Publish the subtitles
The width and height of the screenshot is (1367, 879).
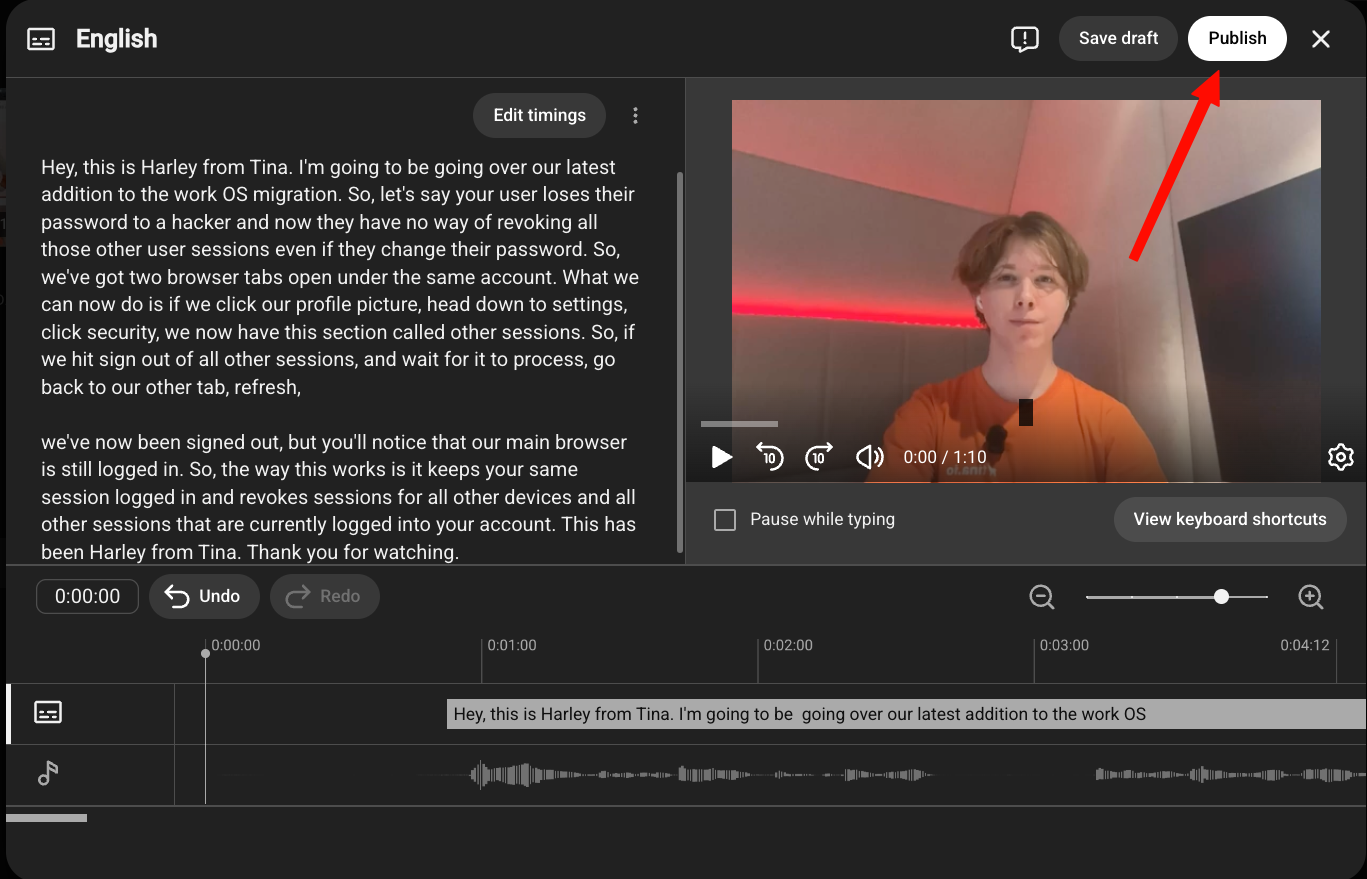tap(1237, 38)
